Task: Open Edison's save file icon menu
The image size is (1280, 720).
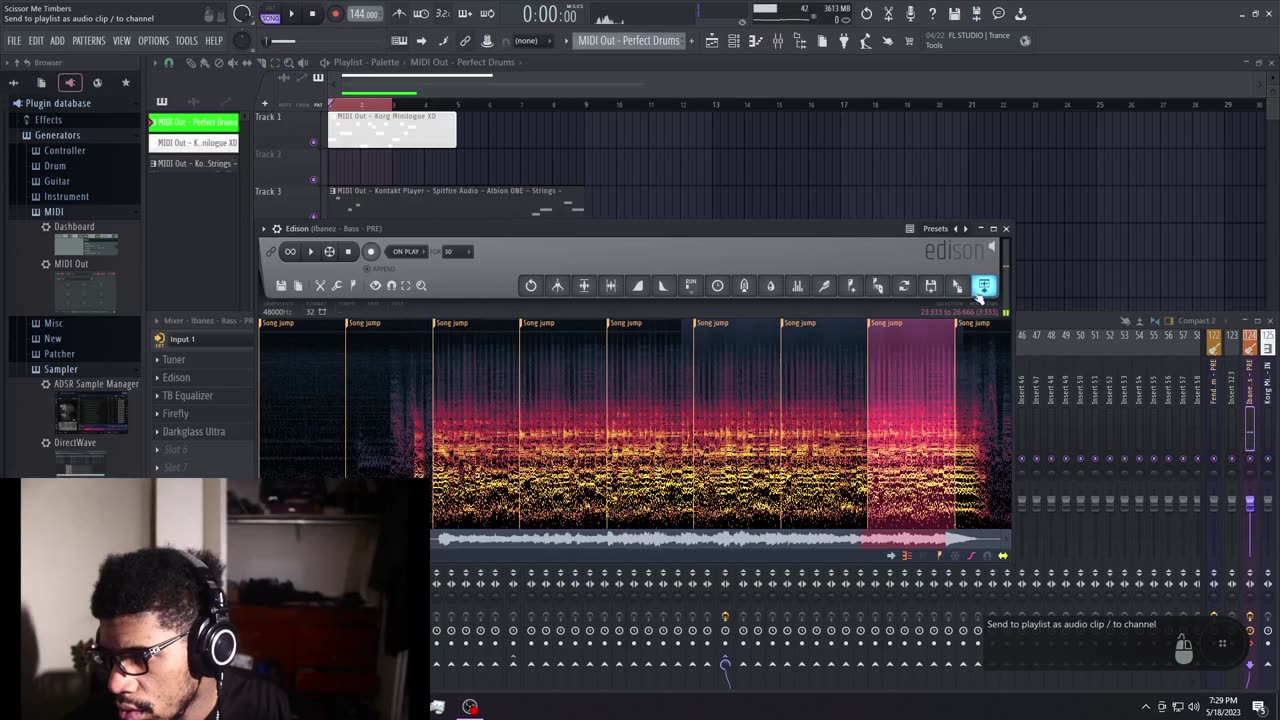Action: 281,286
